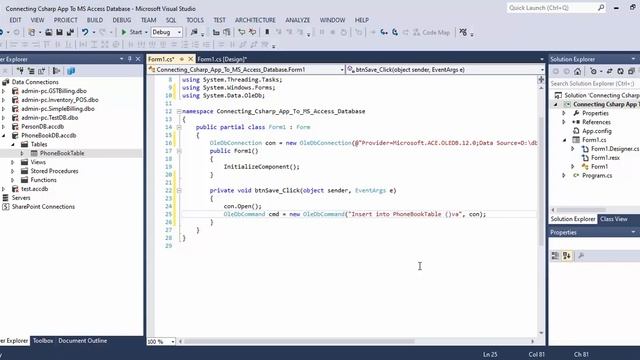Switch to the Class View tab
The height and width of the screenshot is (360, 640).
tap(614, 219)
